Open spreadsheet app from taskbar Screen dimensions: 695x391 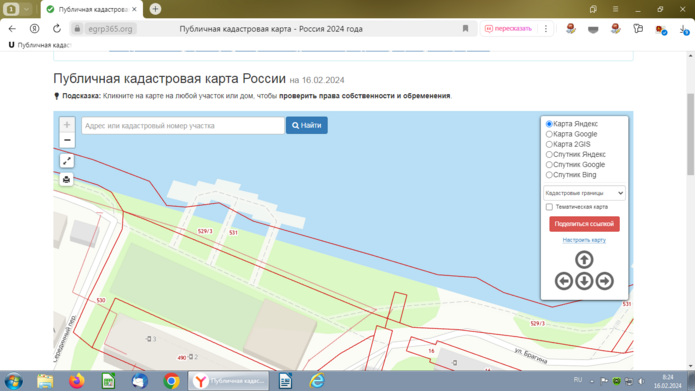coord(108,381)
